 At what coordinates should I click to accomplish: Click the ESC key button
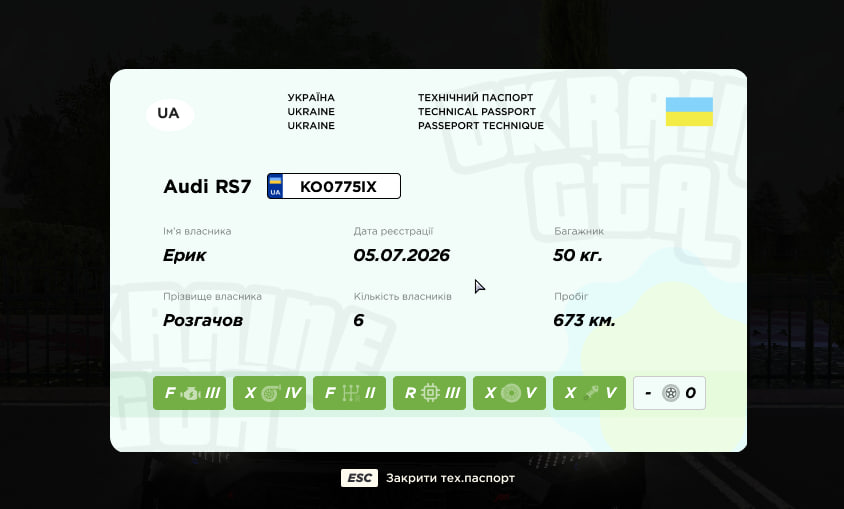[359, 478]
